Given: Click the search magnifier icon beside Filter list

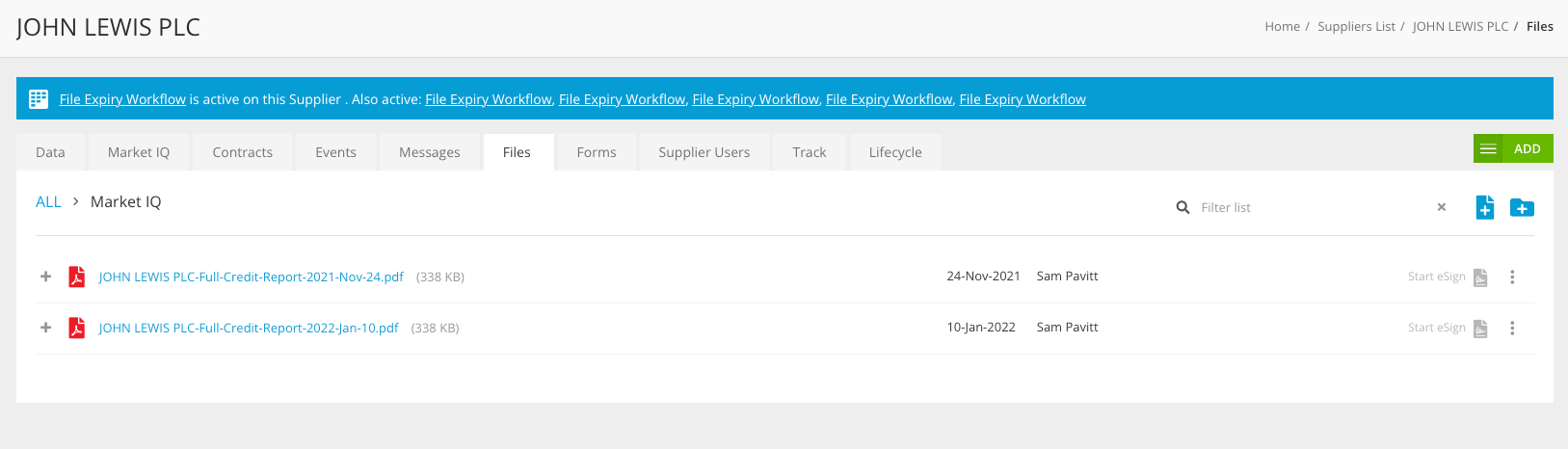Looking at the screenshot, I should click(1183, 207).
